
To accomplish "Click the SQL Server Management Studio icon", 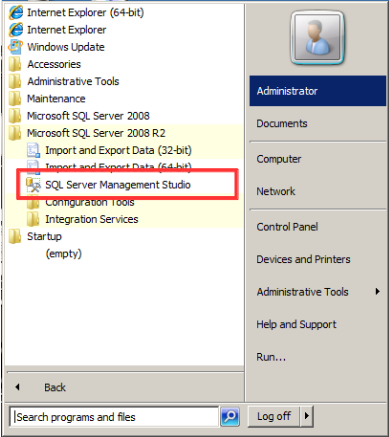I will [x=33, y=185].
